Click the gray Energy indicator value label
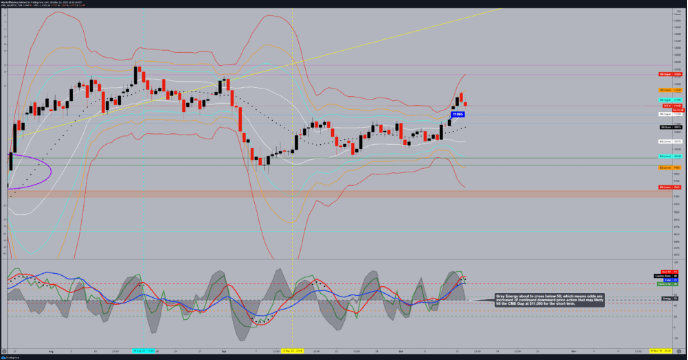The height and width of the screenshot is (360, 688). point(670,299)
